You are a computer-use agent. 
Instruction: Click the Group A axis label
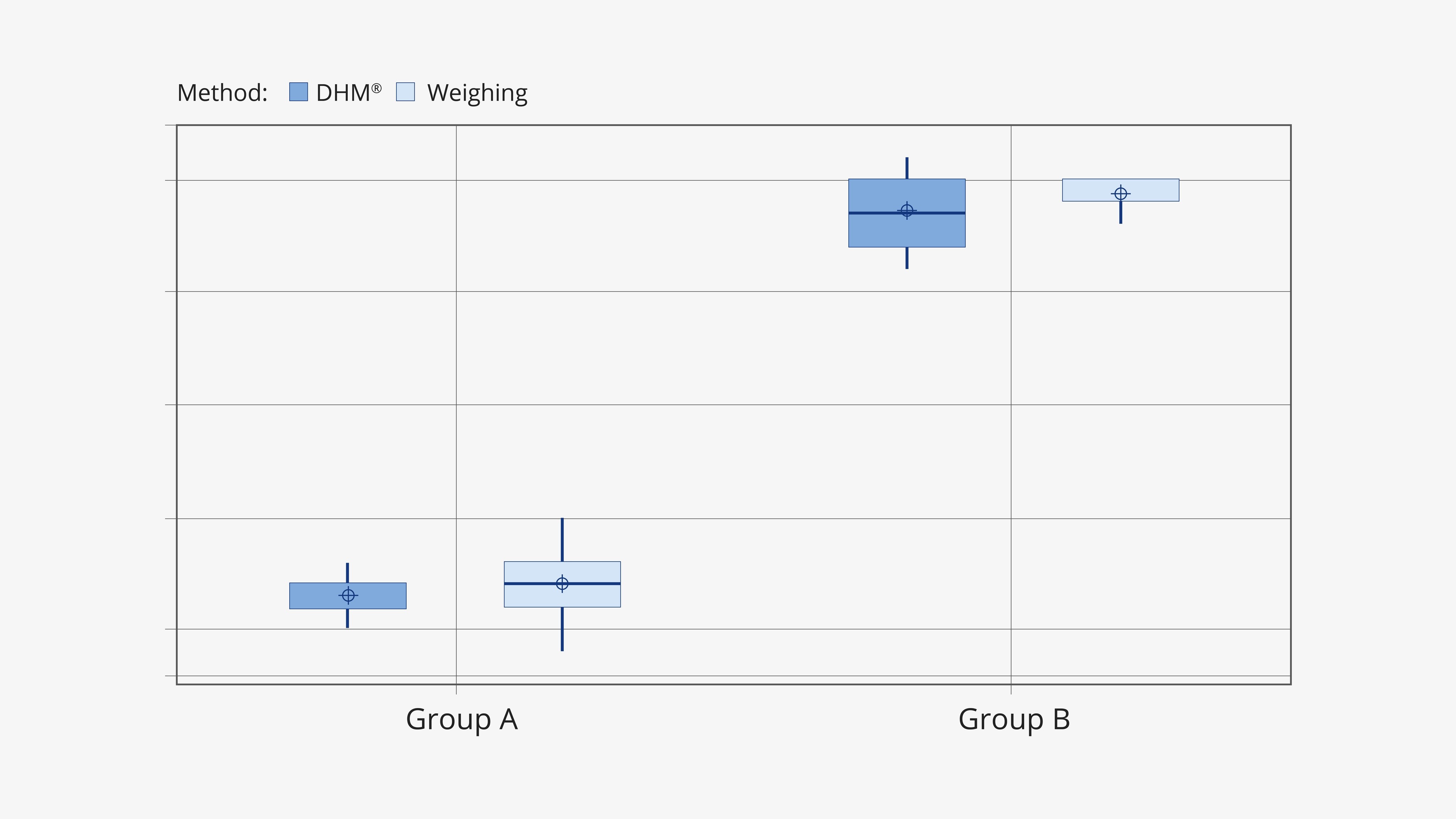pyautogui.click(x=462, y=719)
